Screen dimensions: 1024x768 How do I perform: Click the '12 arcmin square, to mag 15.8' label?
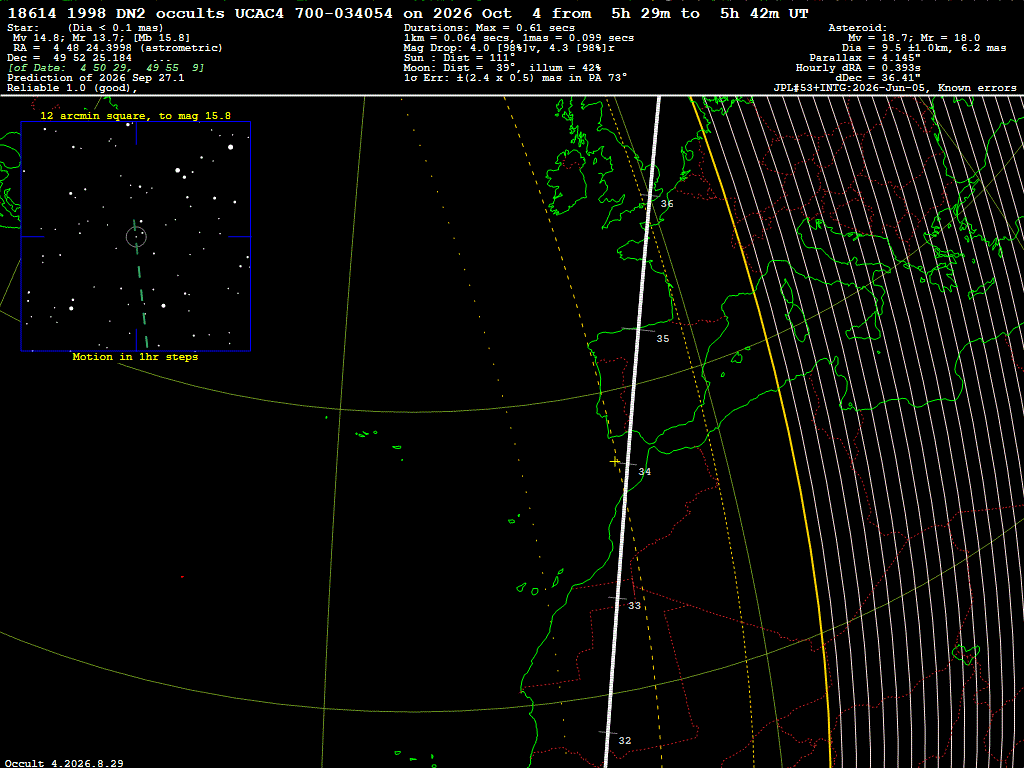point(135,116)
